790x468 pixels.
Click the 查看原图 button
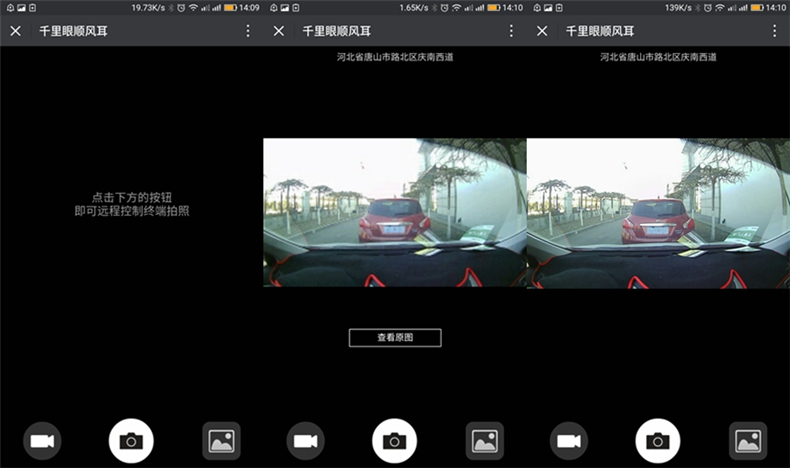pyautogui.click(x=395, y=338)
